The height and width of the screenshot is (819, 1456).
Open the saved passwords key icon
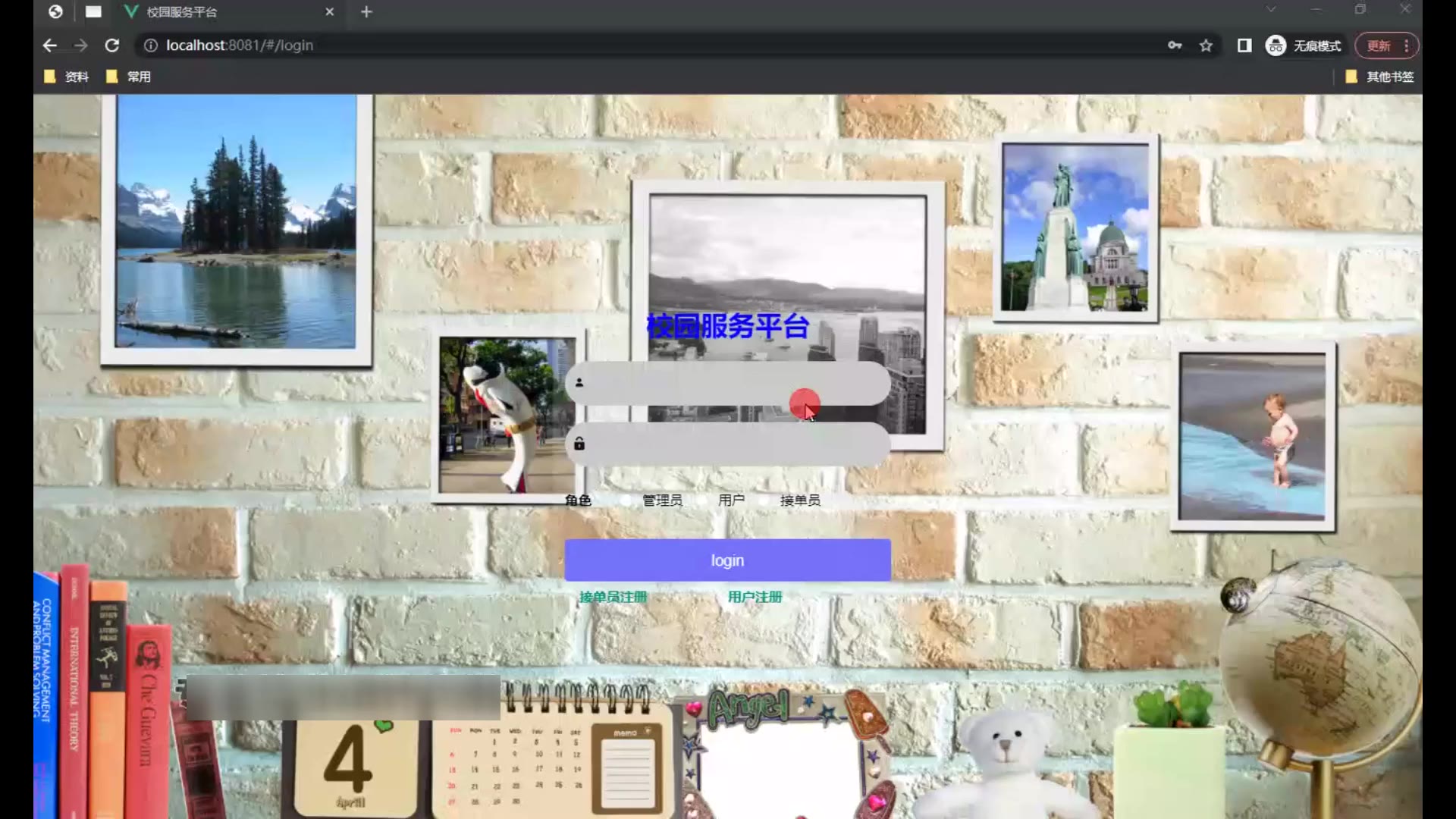(x=1175, y=45)
